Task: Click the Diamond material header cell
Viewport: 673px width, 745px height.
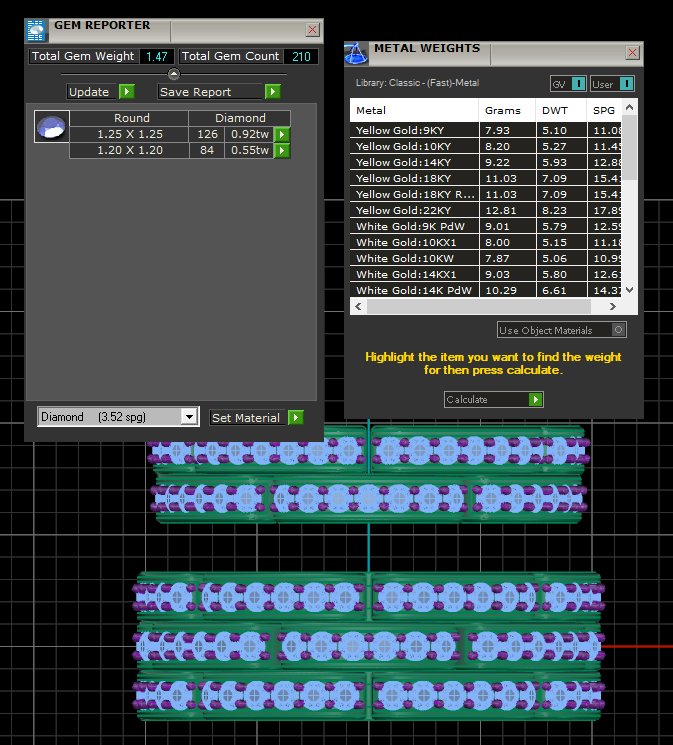Action: [240, 118]
